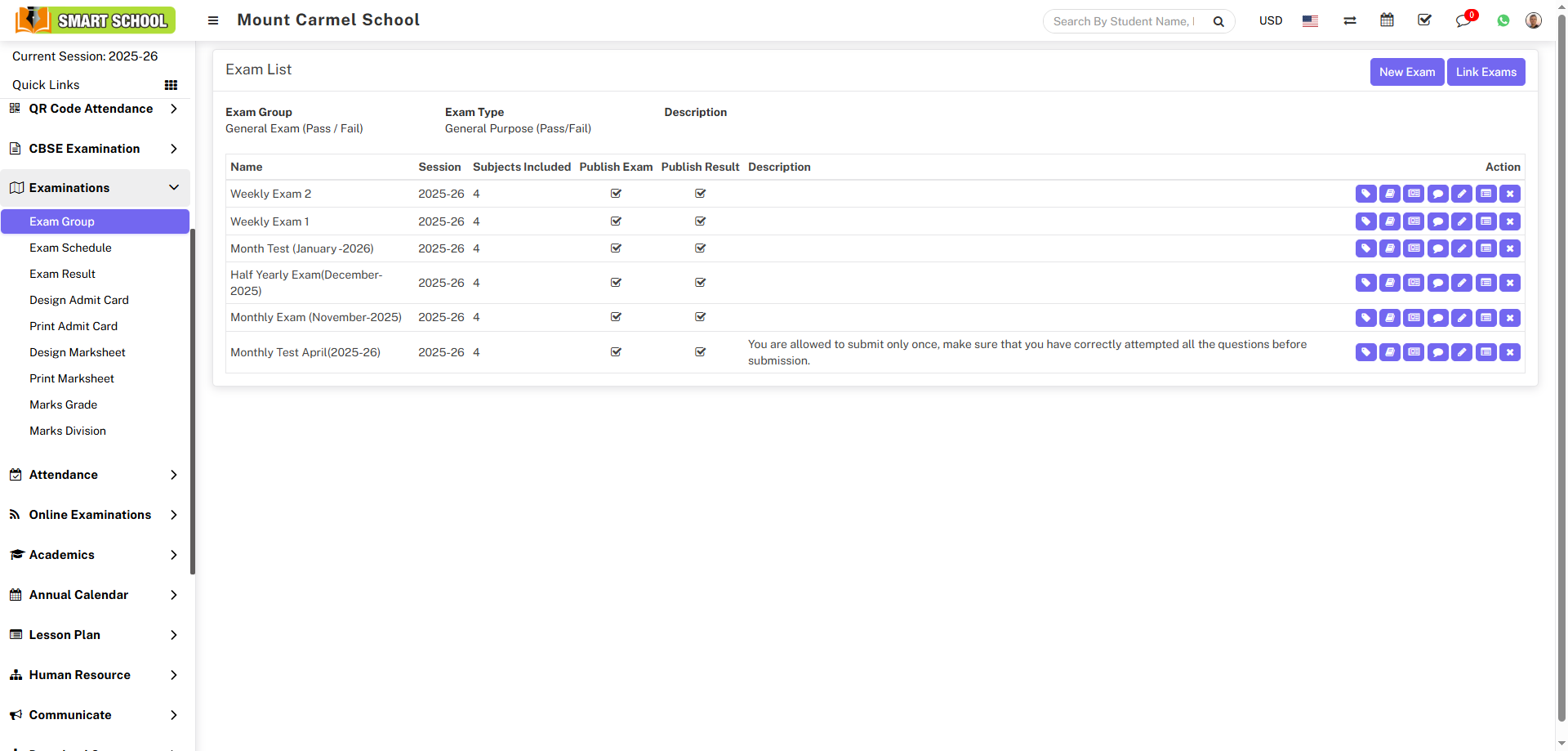Open the calendar icon in the top bar
Screen dimensions: 1568x751
pos(1387,20)
